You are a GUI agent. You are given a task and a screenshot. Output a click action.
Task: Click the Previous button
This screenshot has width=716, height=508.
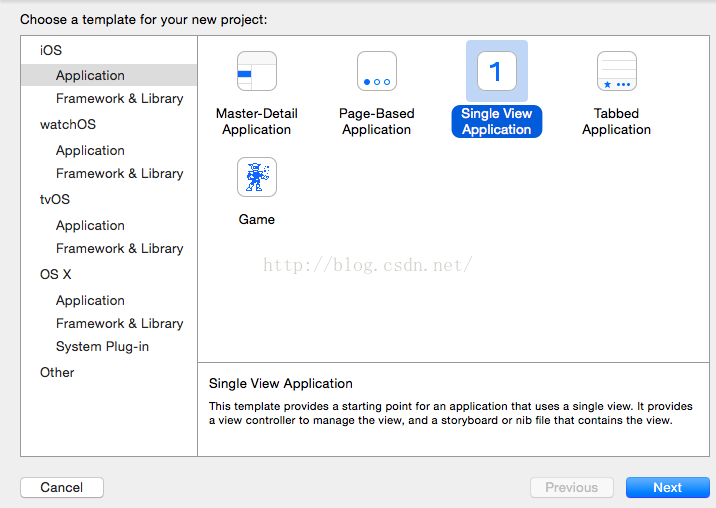(572, 487)
